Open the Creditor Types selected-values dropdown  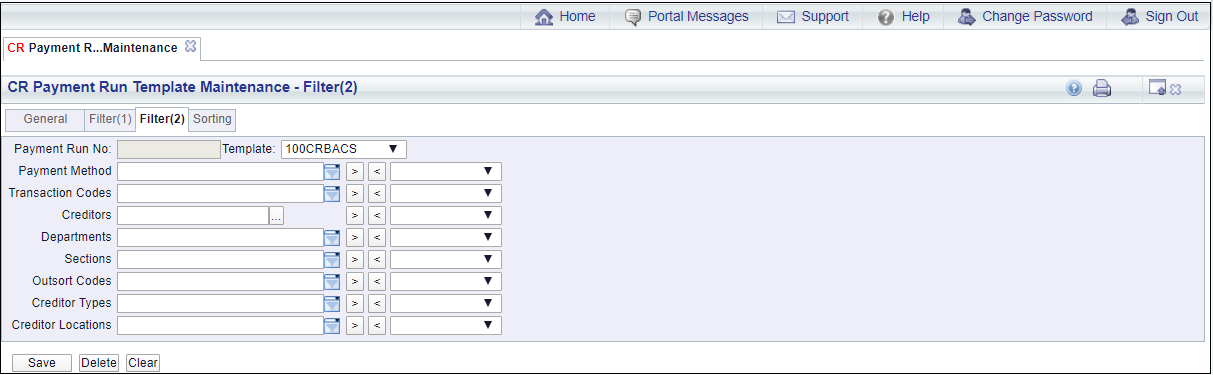(446, 303)
